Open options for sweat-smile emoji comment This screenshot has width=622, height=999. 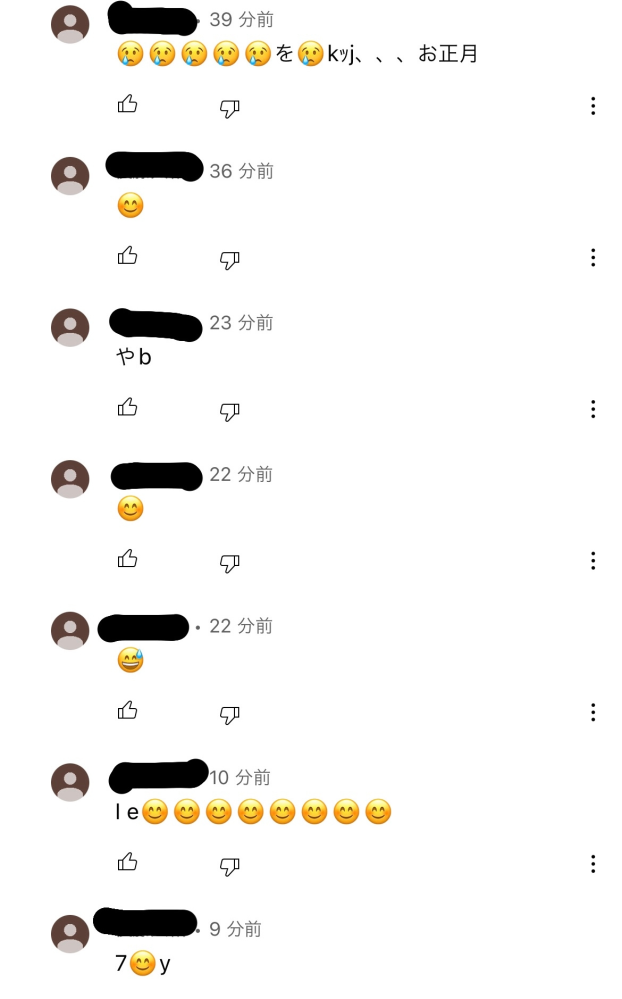[x=593, y=712]
